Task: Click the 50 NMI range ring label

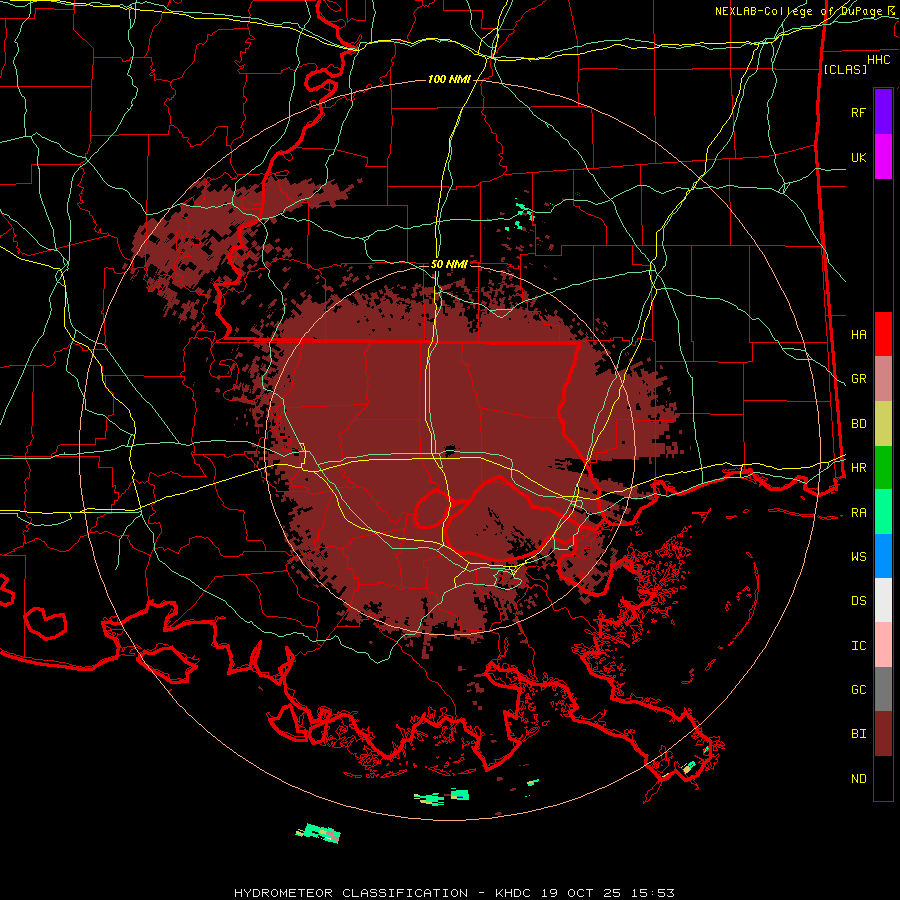Action: pyautogui.click(x=449, y=264)
